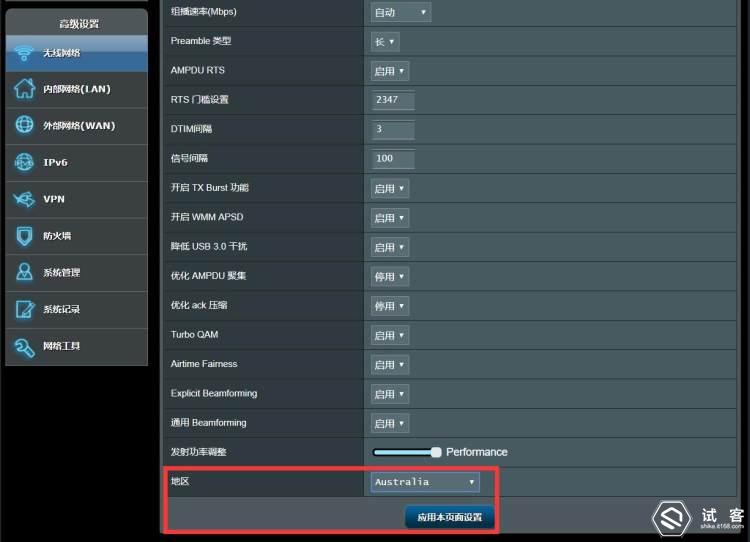The width and height of the screenshot is (750, 542).
Task: Click the Turbo QAM label
Action: 194,334
